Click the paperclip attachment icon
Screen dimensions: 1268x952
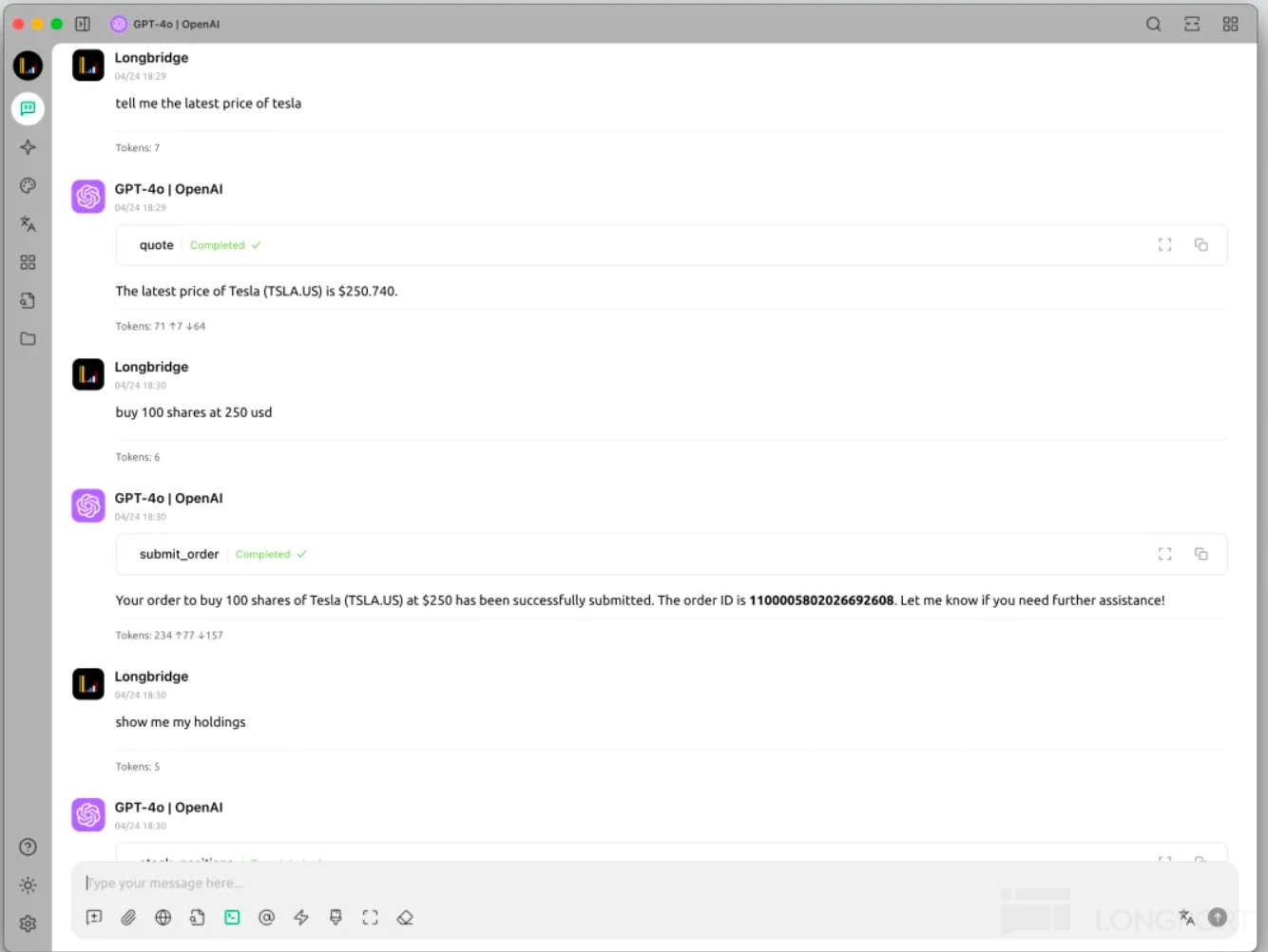pyautogui.click(x=128, y=917)
